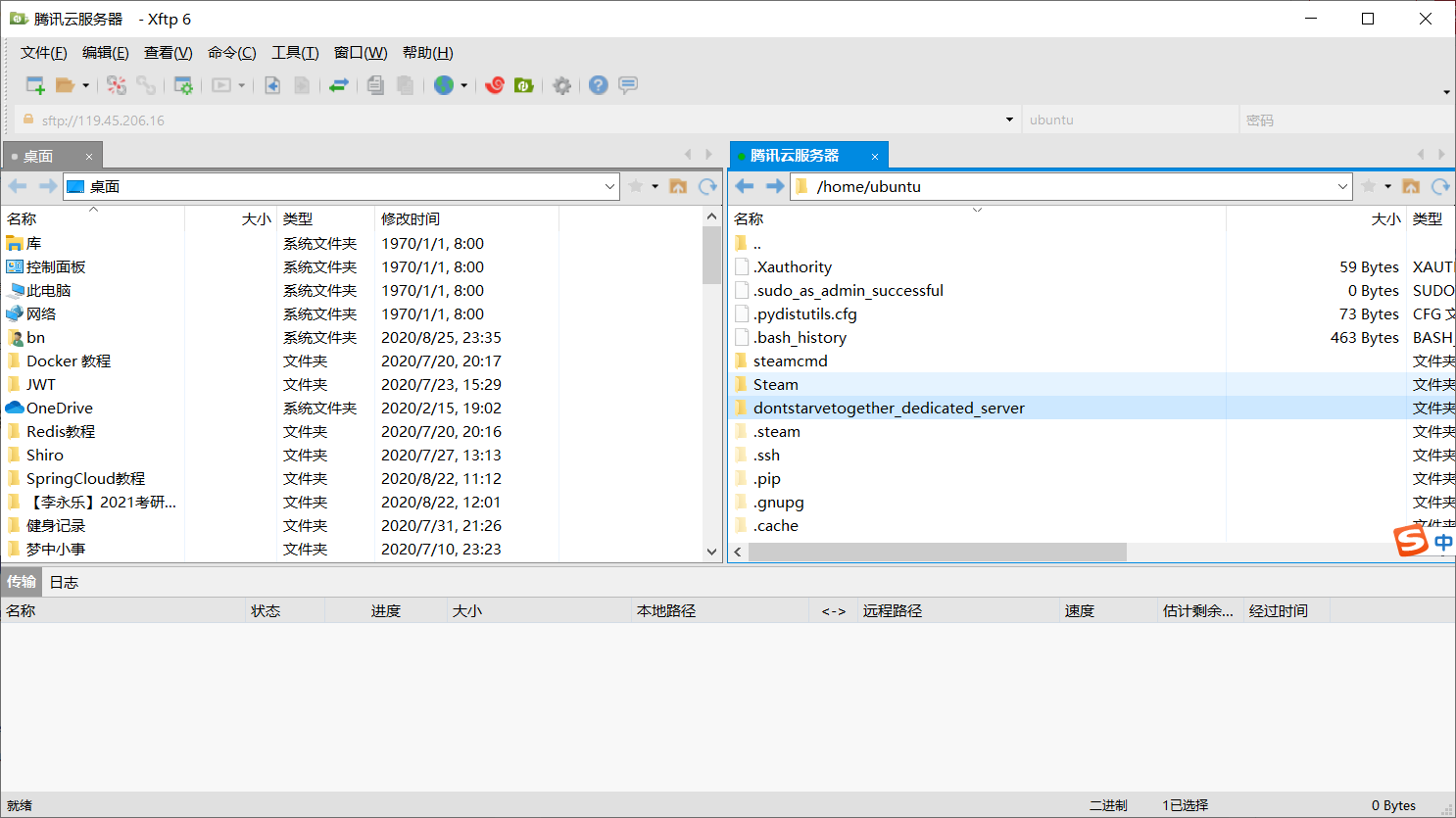This screenshot has width=1456, height=818.
Task: Click the synchronize transfer arrows icon
Action: 338,85
